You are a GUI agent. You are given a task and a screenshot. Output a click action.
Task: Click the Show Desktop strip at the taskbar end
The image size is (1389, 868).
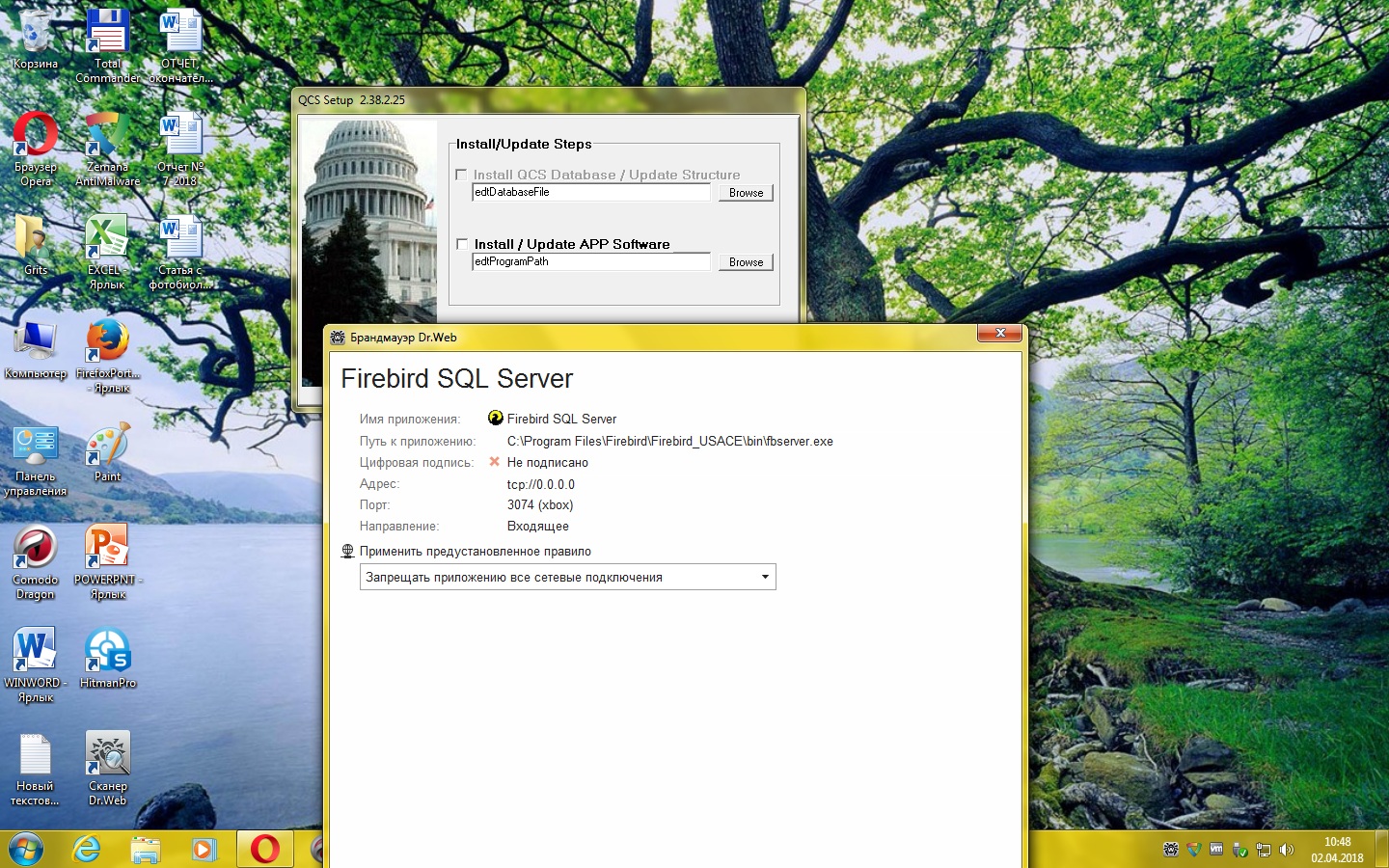tap(1382, 849)
